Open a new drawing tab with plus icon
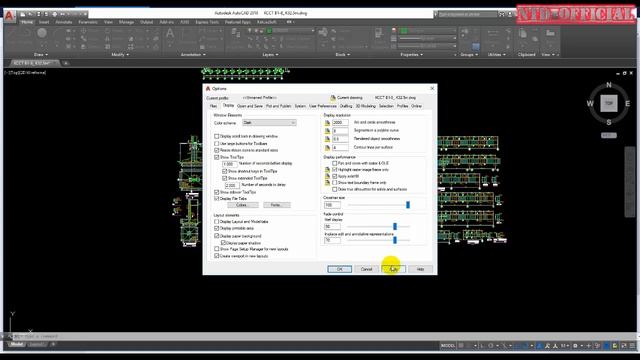This screenshot has height=360, width=640. click(x=66, y=63)
